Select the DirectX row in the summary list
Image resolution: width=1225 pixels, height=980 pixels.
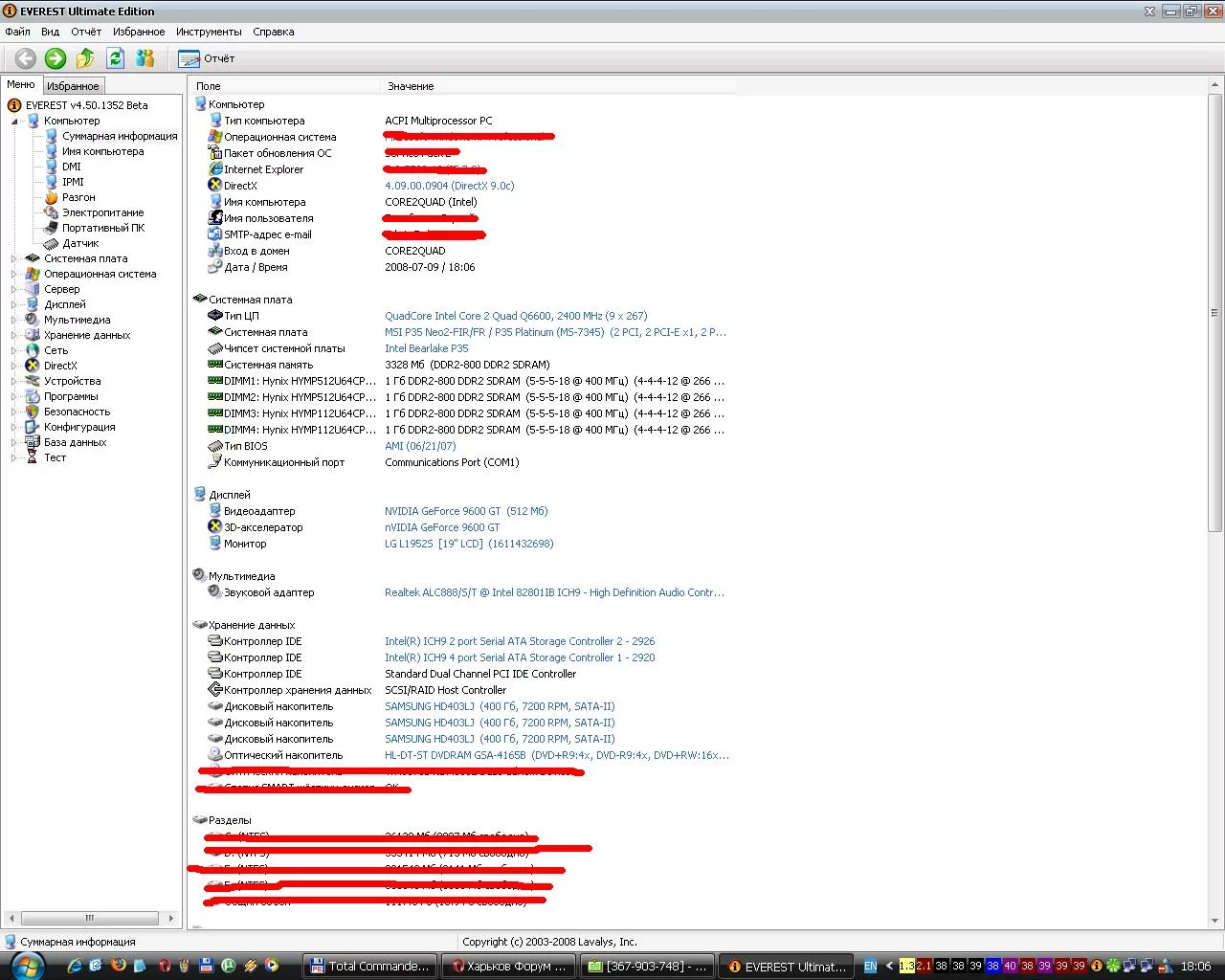point(463,186)
